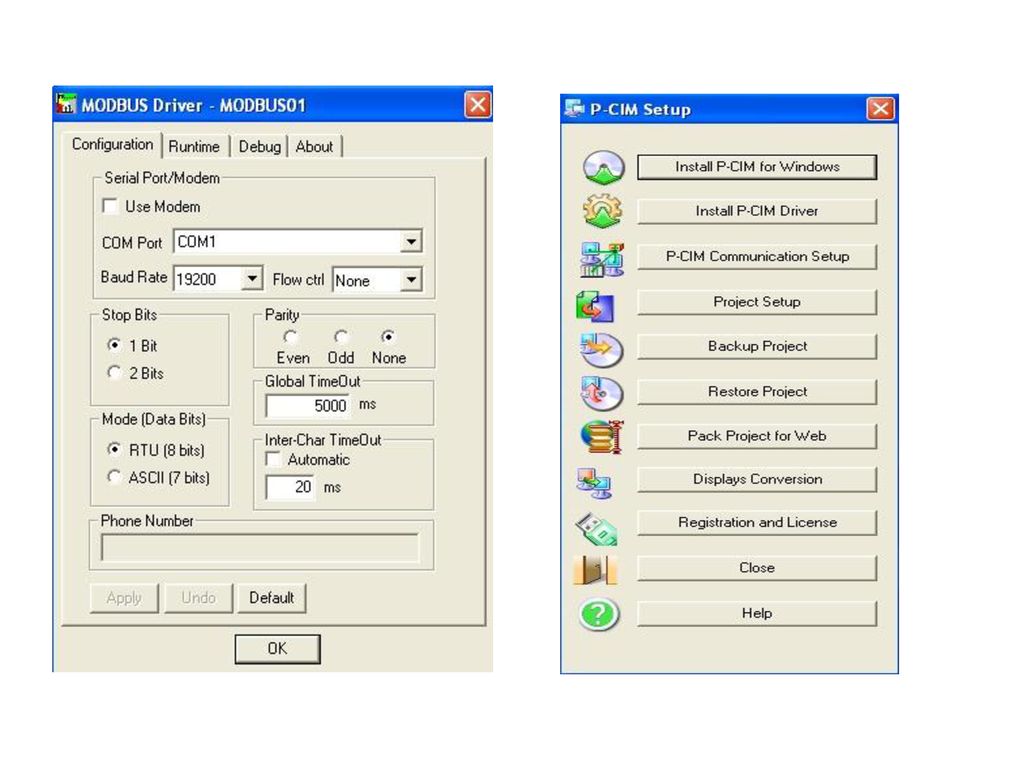Click Install P-CIM for Windows button
Screen dimensions: 1024x768
(757, 167)
